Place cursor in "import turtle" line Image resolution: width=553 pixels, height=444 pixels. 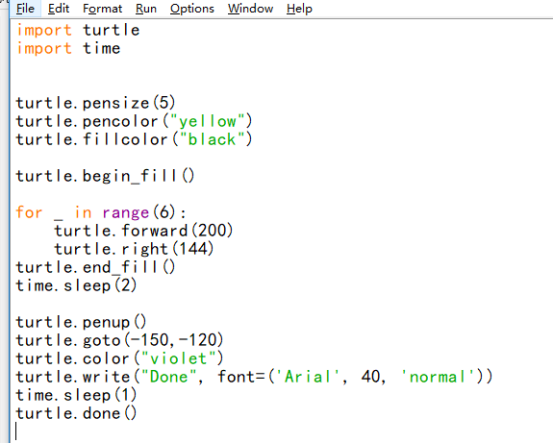(78, 30)
